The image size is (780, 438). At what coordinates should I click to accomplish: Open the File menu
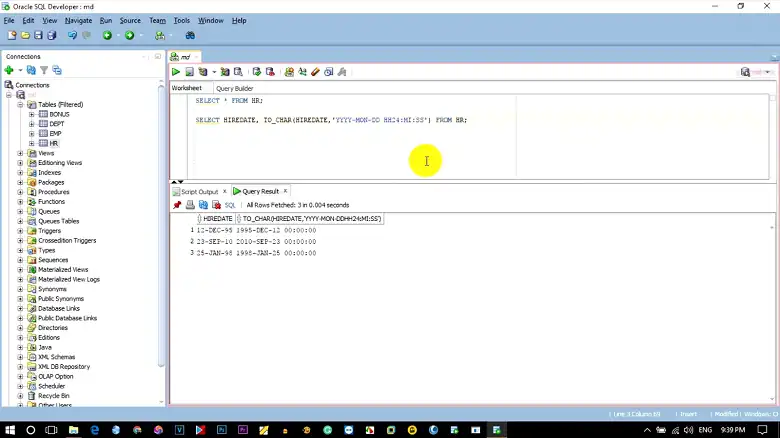tap(9, 20)
